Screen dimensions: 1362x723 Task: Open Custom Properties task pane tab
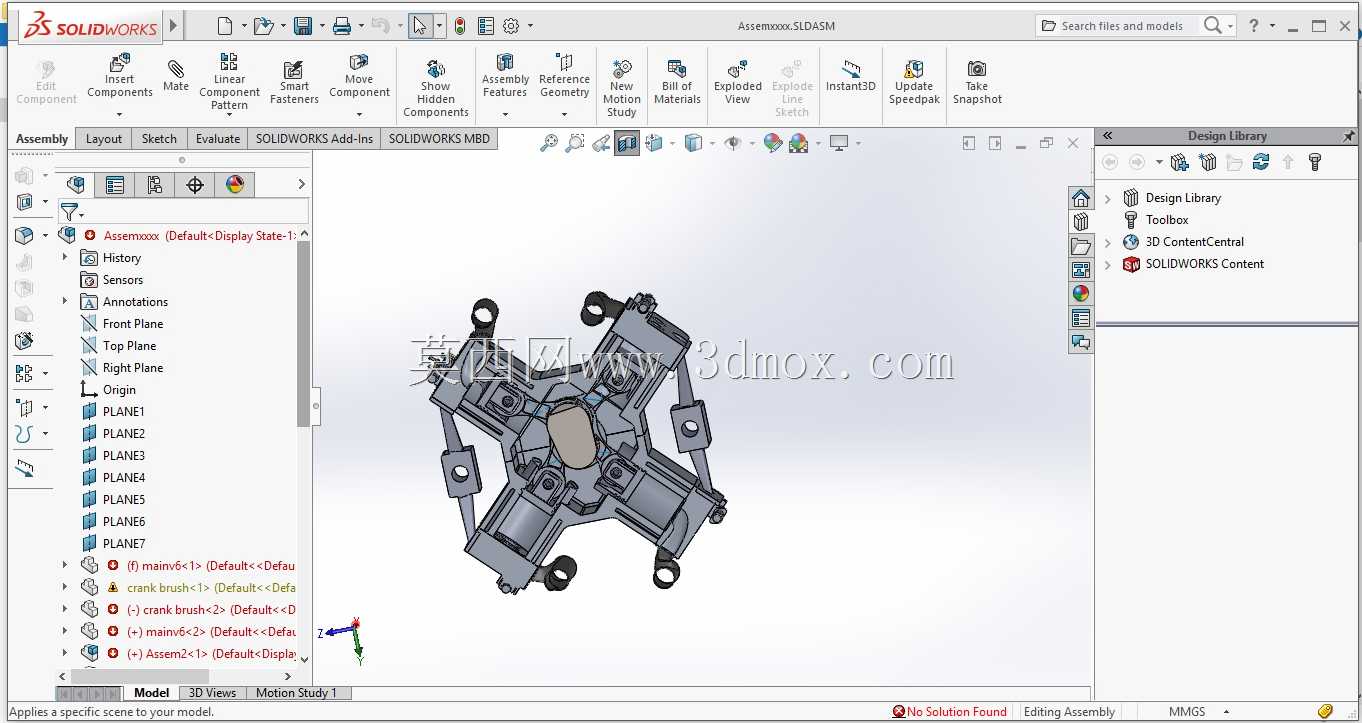1081,318
